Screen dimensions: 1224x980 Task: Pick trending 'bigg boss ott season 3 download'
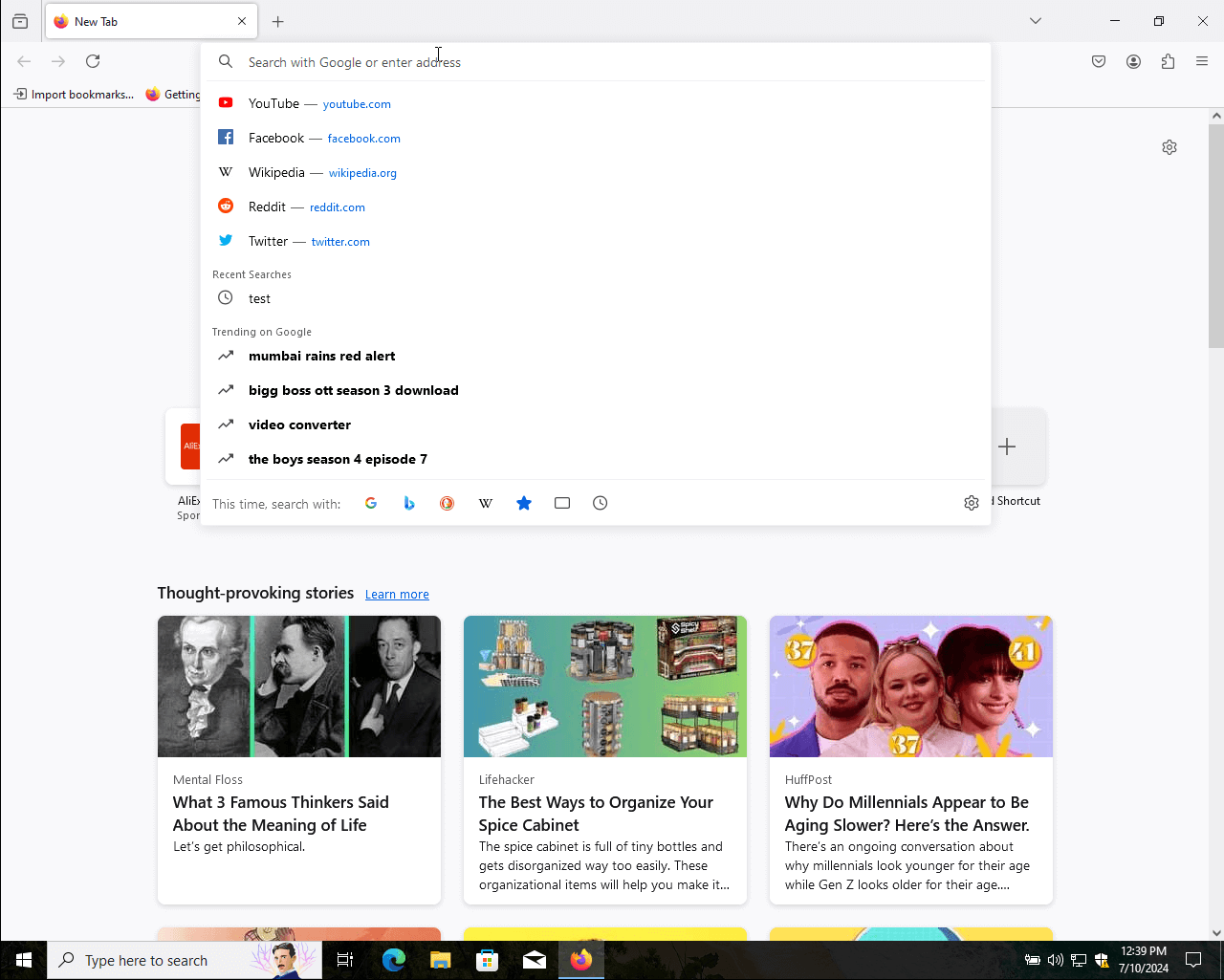[596, 390]
